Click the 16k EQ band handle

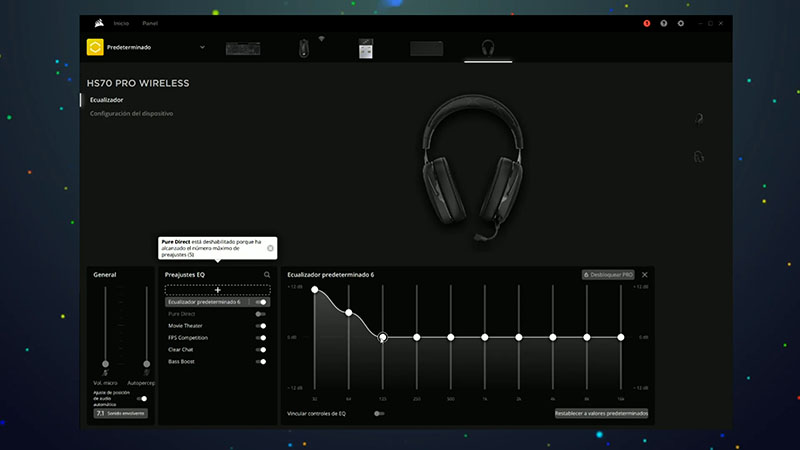click(620, 337)
